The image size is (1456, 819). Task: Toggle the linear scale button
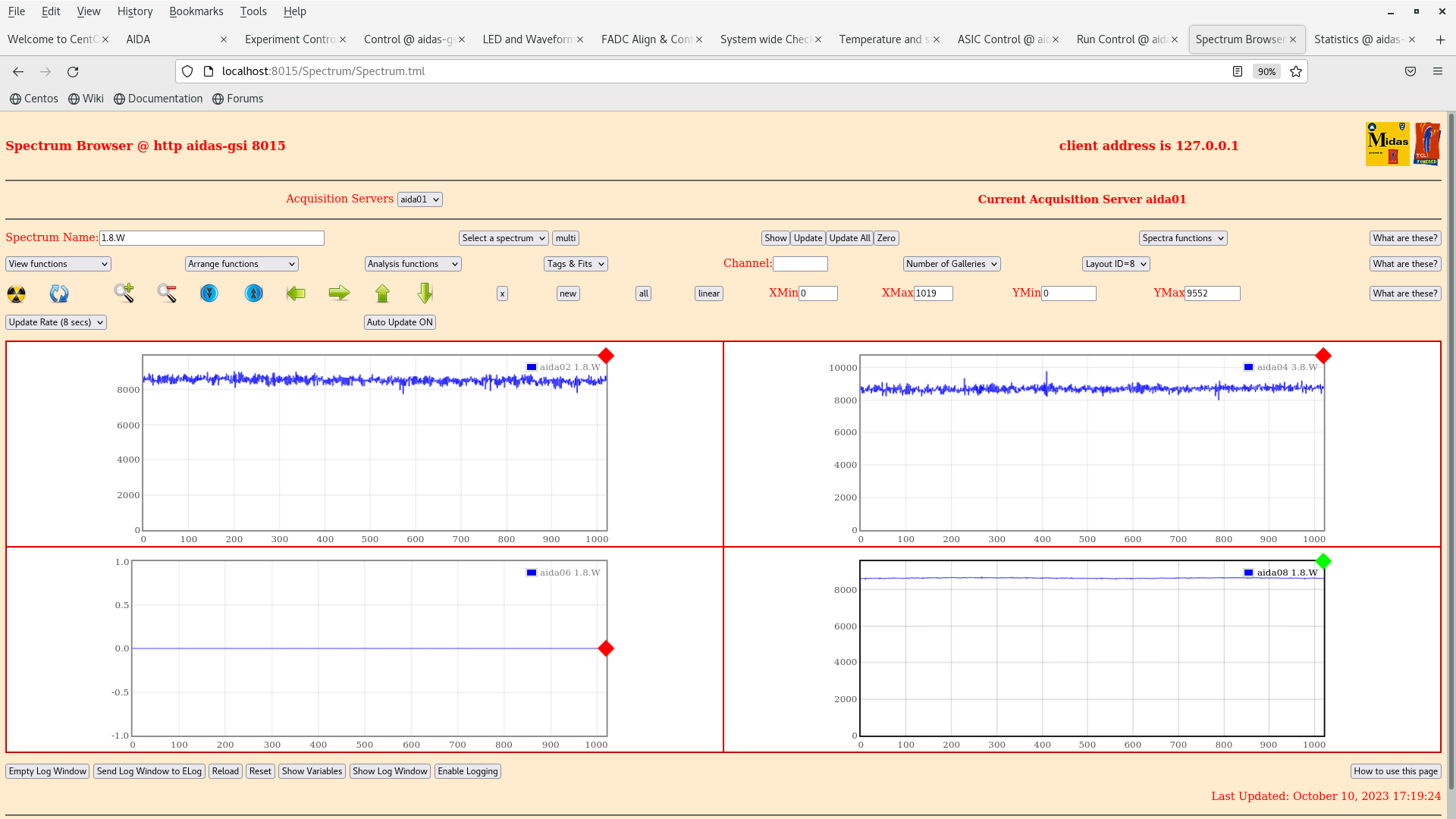coord(708,293)
